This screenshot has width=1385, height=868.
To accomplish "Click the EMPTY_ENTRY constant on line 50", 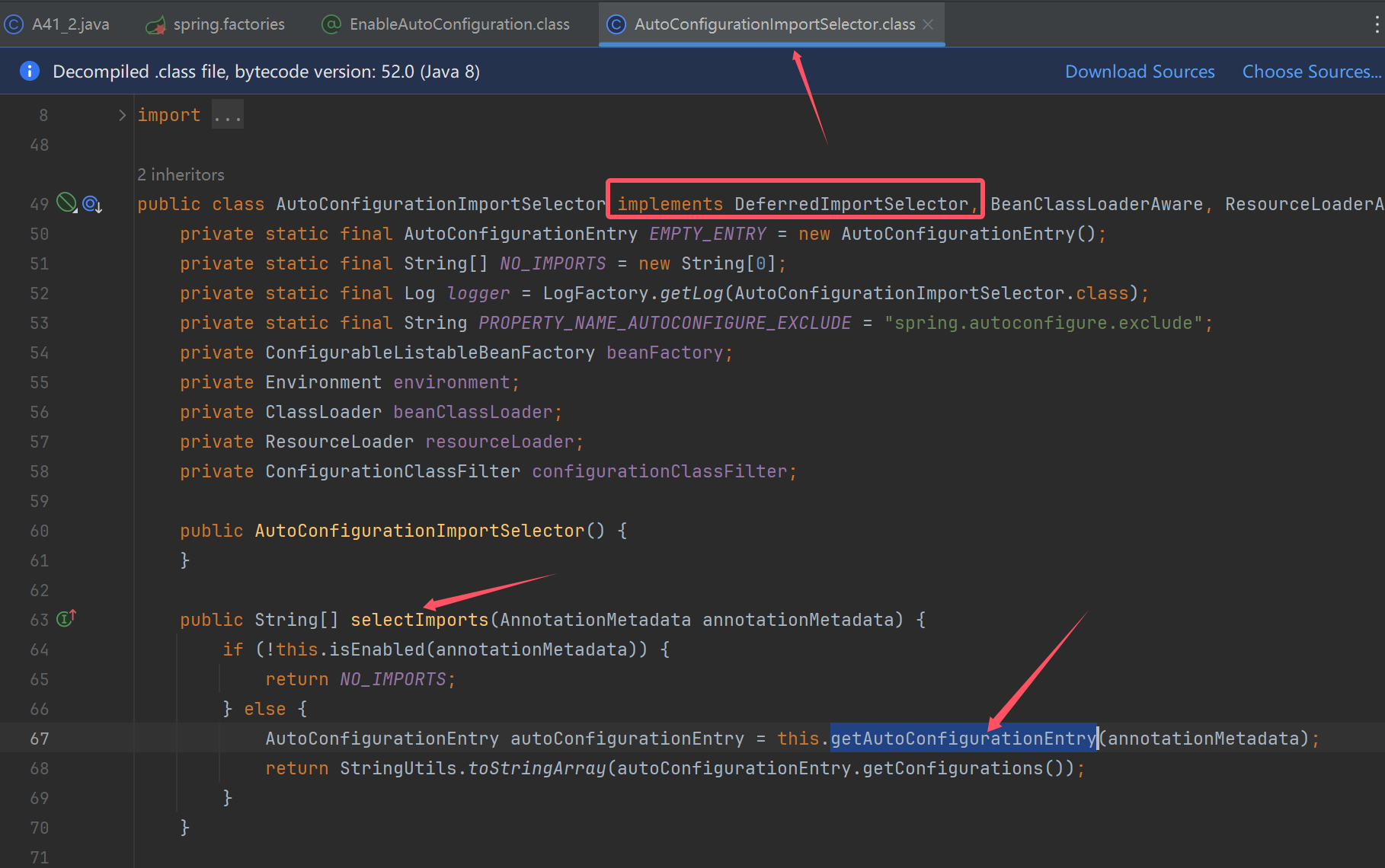I will 708,234.
